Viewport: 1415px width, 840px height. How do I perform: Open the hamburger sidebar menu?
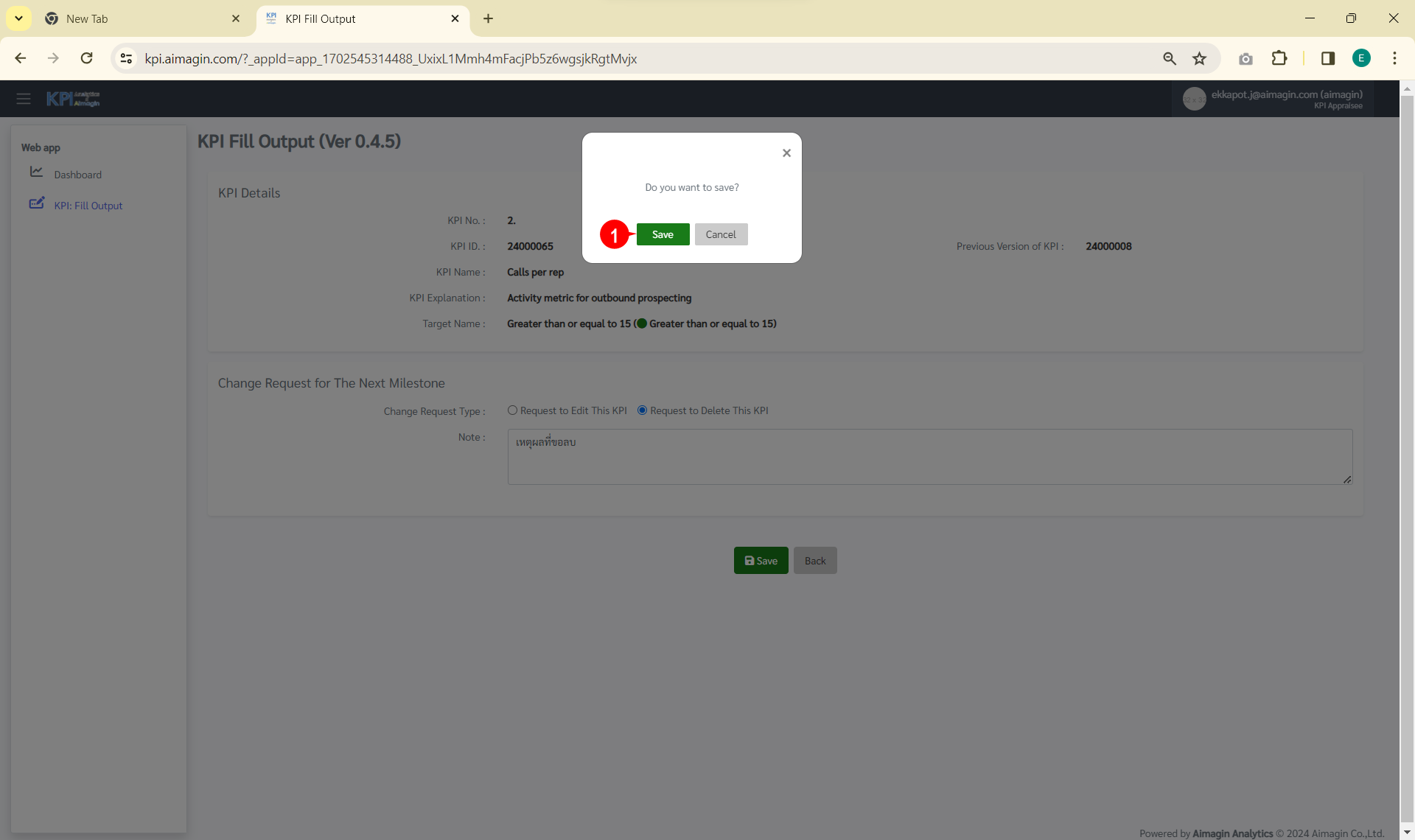point(24,99)
